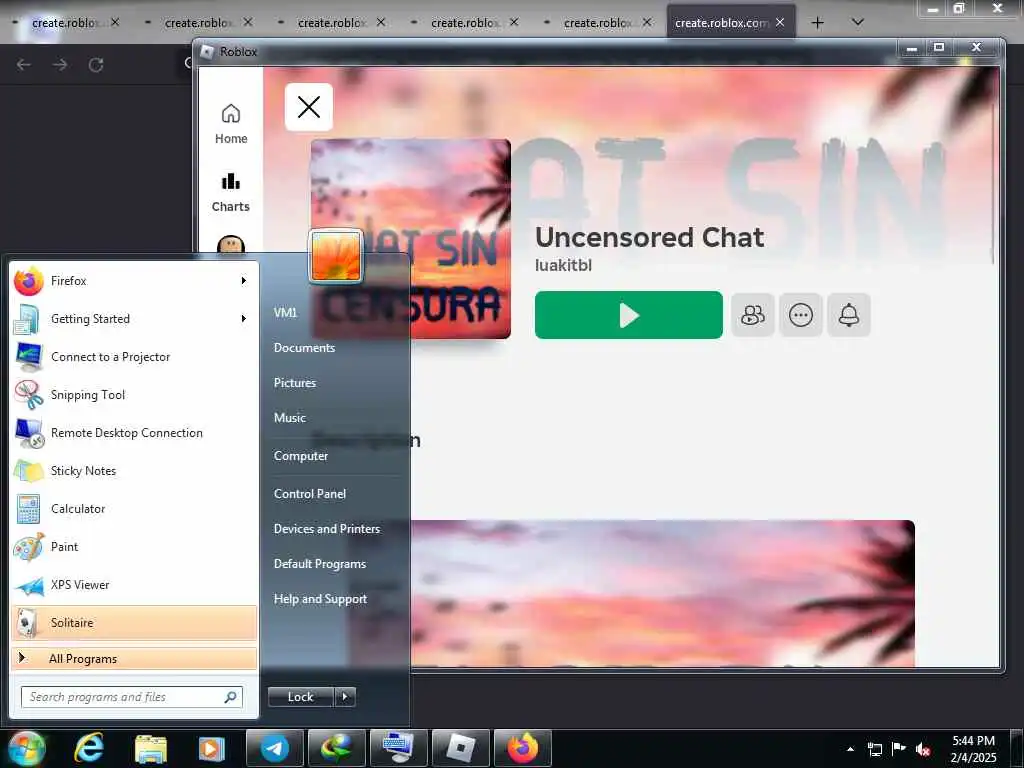Click the search magnifier icon in Start menu
This screenshot has width=1024, height=768.
pos(231,697)
